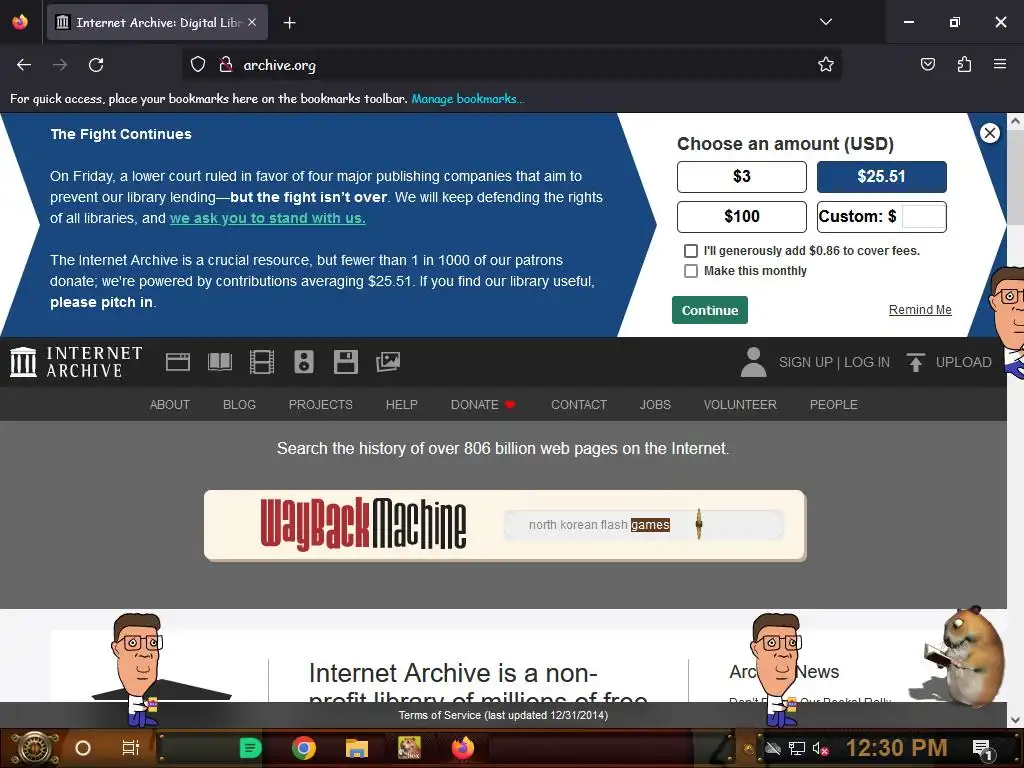Open the VOLUNTEER menu item
1024x768 pixels.
(740, 405)
